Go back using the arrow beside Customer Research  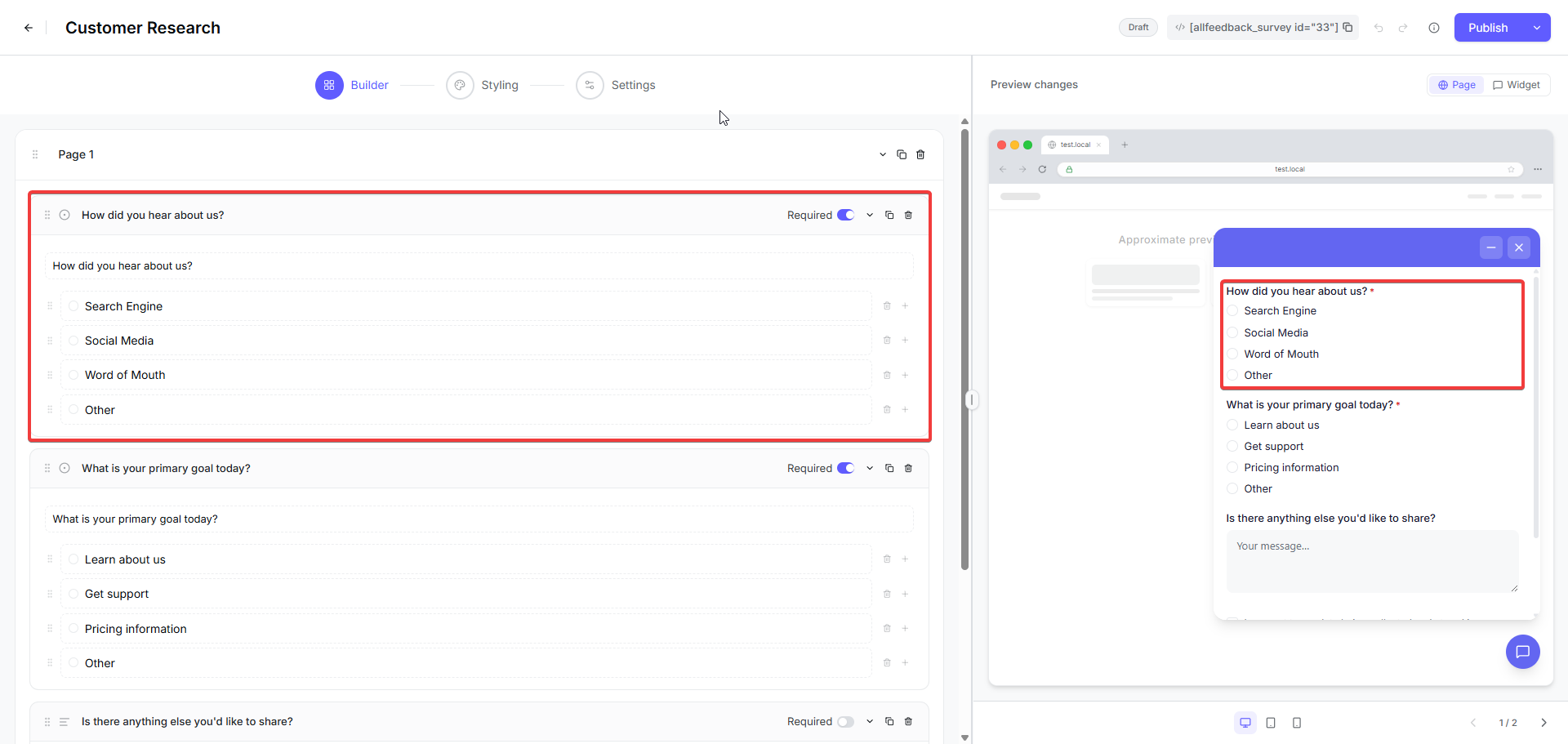pos(29,28)
